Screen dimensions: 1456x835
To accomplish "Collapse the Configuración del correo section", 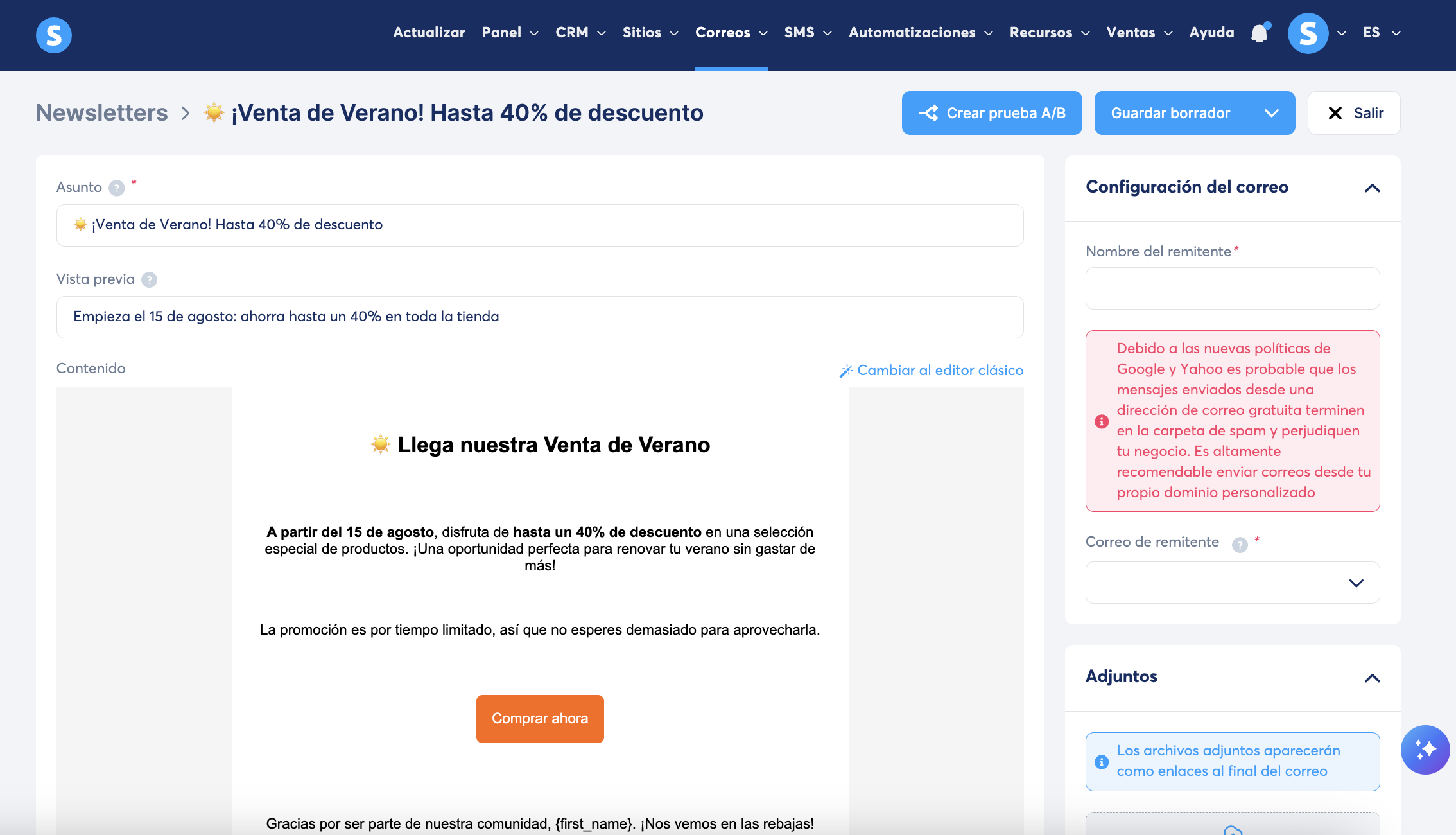I will 1372,188.
